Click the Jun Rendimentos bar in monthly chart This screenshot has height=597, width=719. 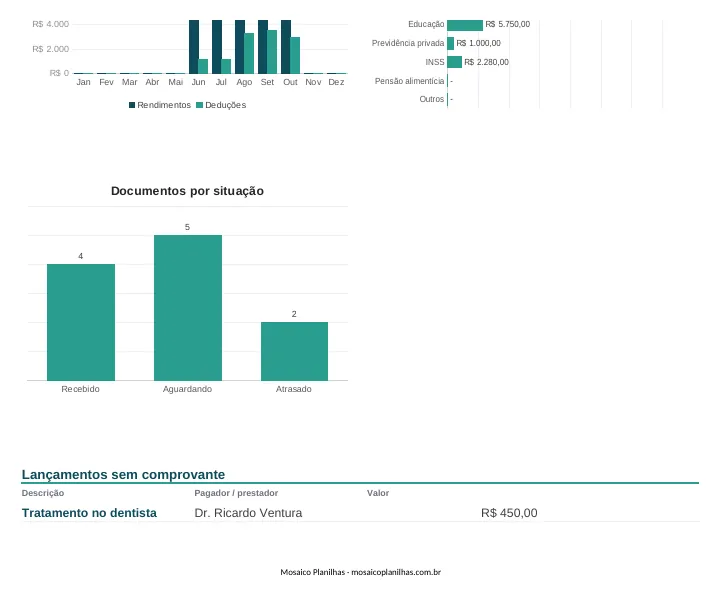click(194, 47)
